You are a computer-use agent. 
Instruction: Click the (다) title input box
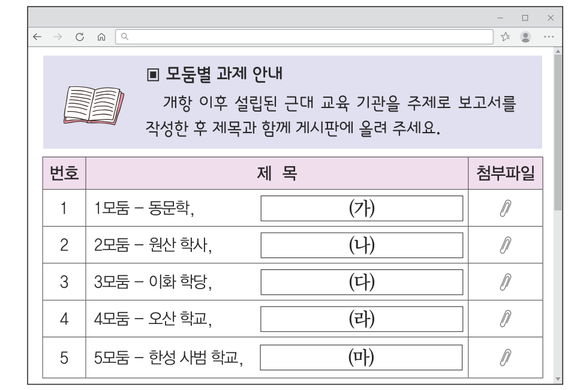point(362,282)
